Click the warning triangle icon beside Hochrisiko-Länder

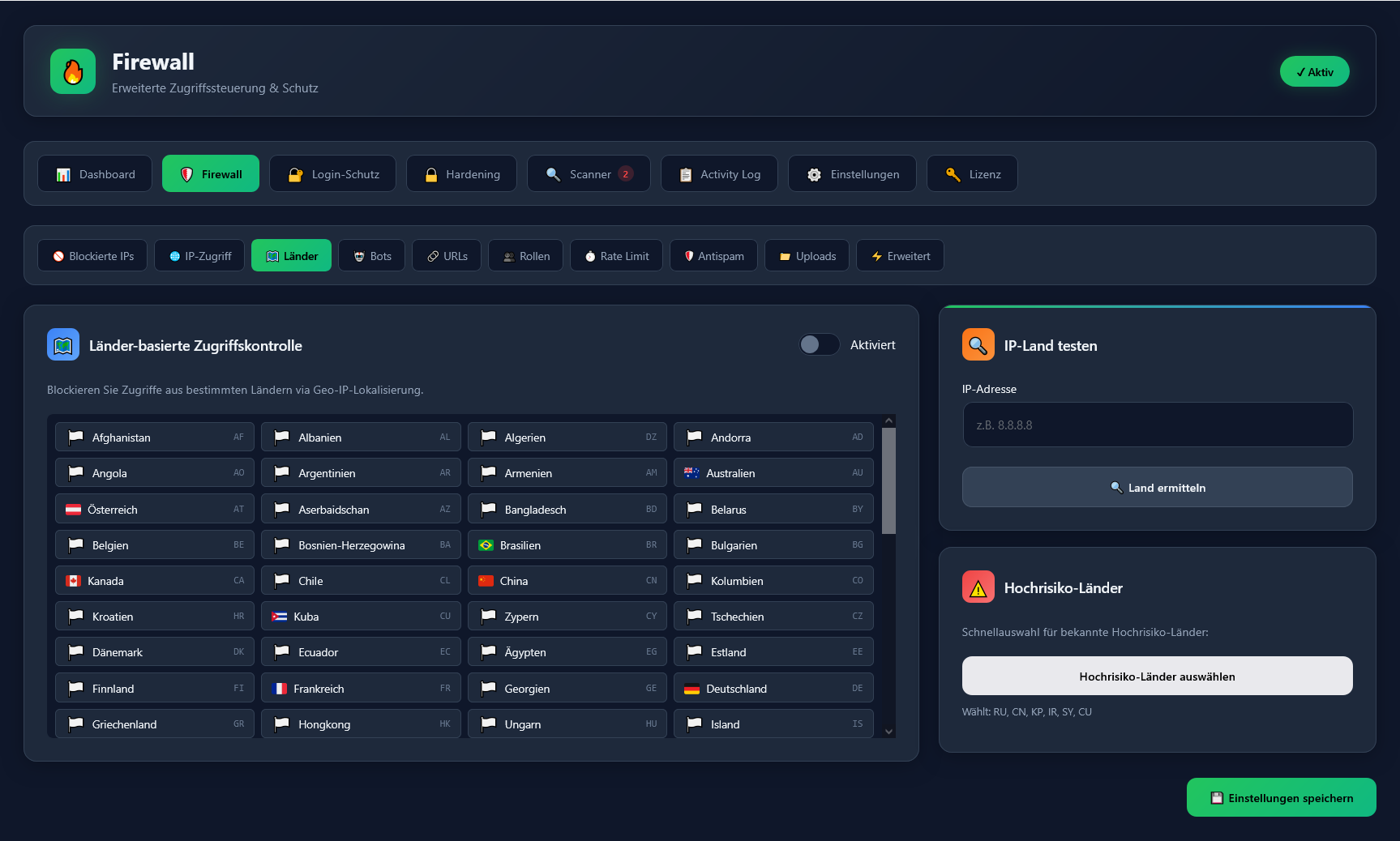pos(978,587)
